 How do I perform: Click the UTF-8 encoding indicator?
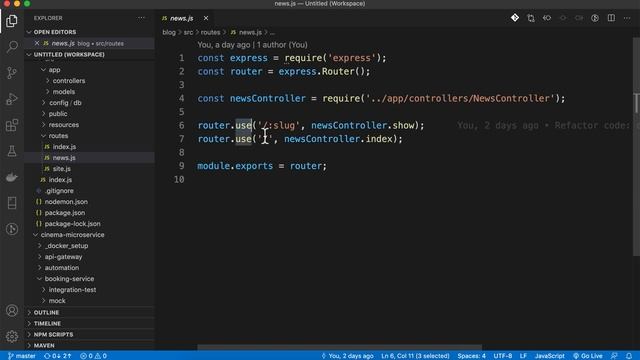coord(502,356)
